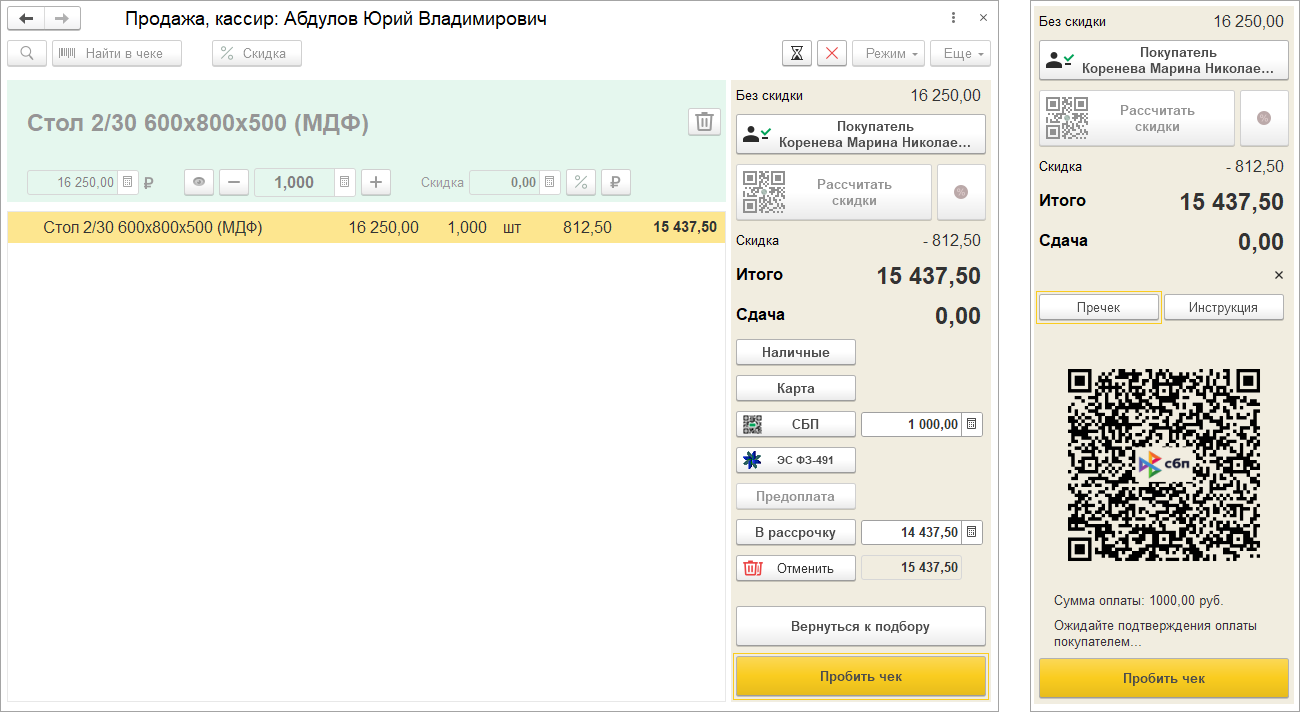Click 'Пробить чек' in main window
1300x712 pixels.
(861, 676)
